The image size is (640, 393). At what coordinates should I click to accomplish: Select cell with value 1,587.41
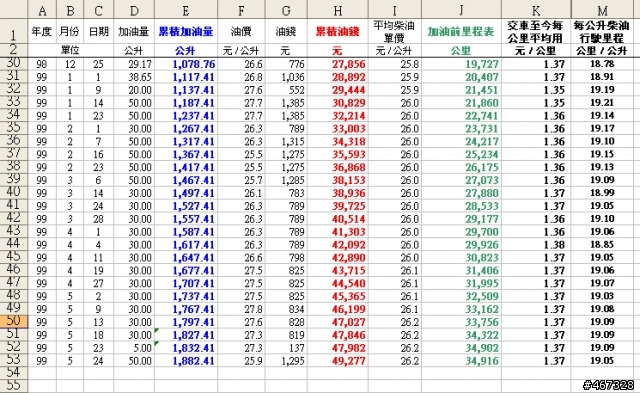click(186, 232)
